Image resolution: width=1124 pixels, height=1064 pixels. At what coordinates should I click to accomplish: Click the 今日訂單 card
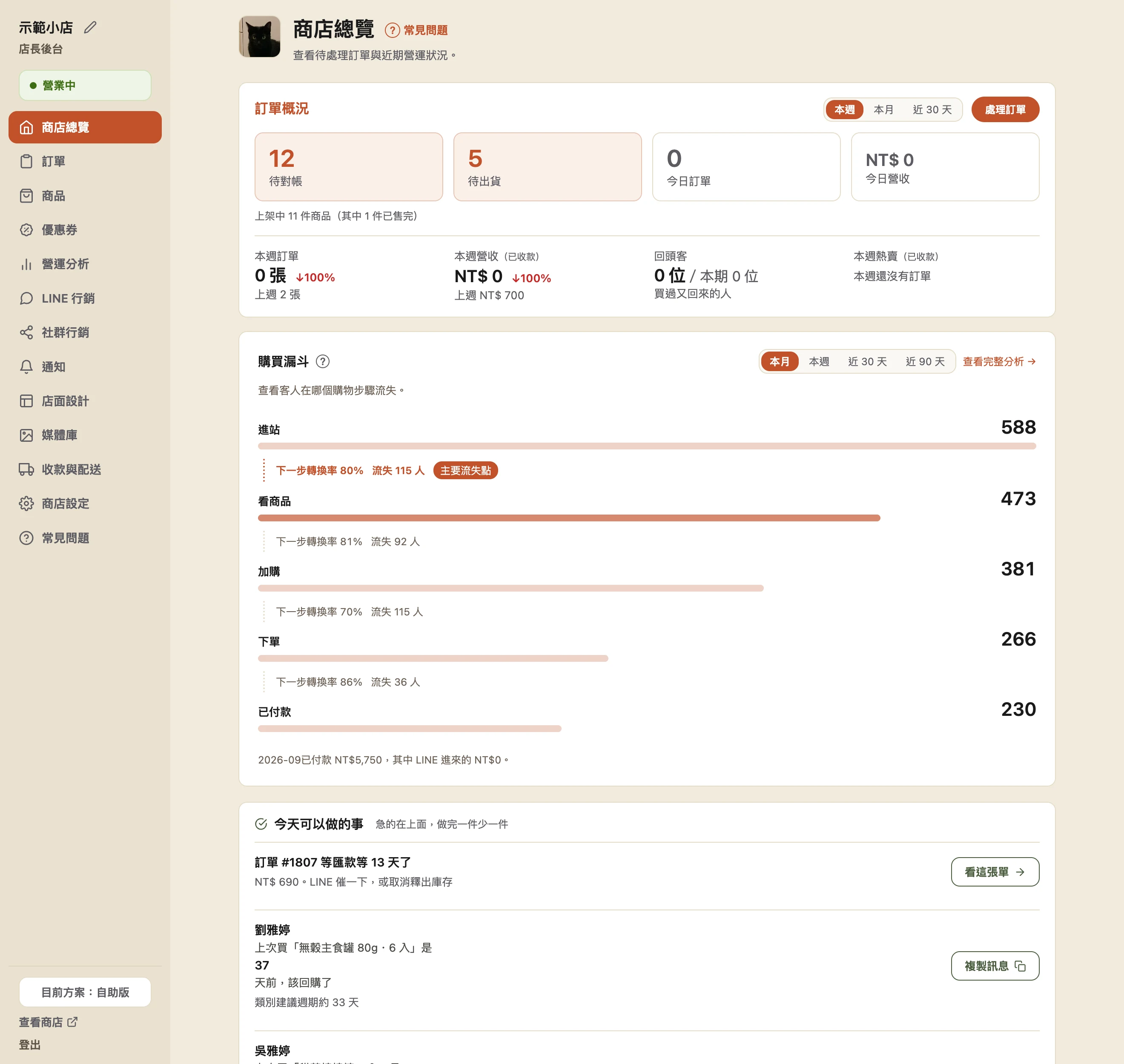pyautogui.click(x=746, y=167)
